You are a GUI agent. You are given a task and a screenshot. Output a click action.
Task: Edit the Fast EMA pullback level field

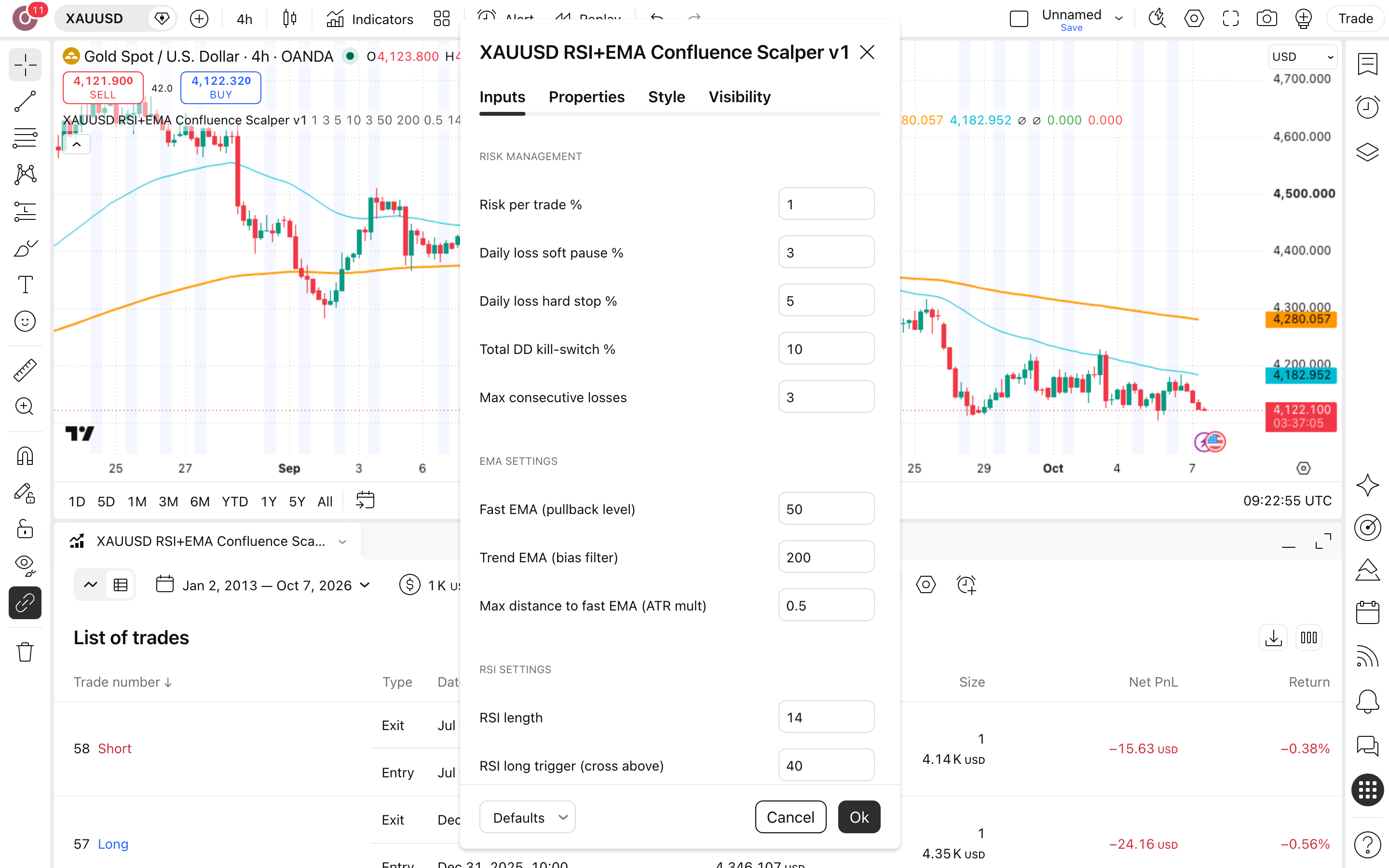(x=826, y=509)
